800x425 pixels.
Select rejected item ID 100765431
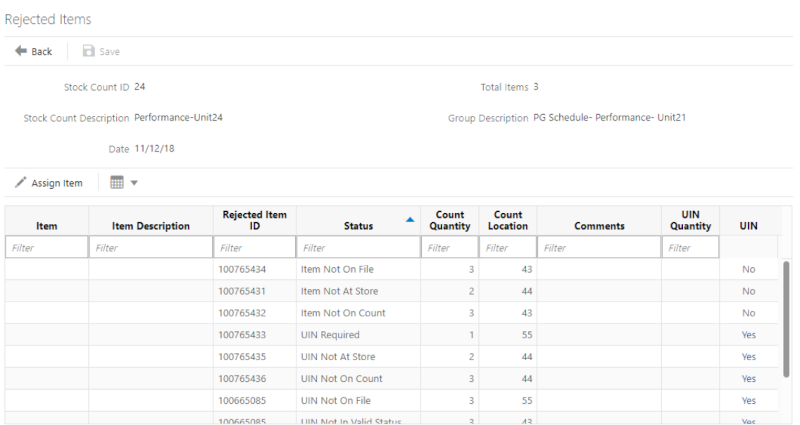point(242,291)
